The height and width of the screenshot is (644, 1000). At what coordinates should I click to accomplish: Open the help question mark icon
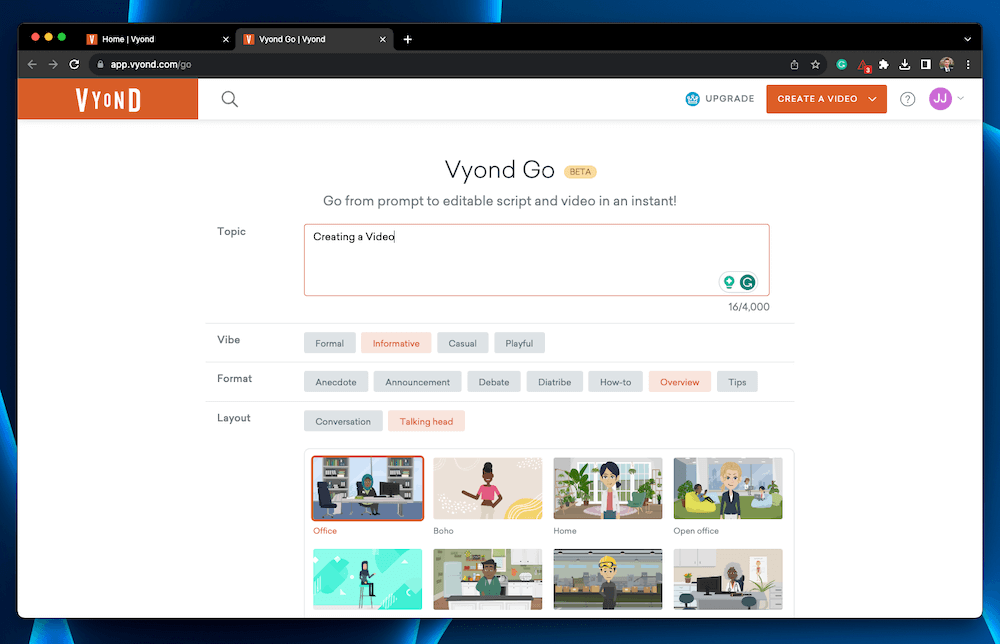click(x=908, y=99)
